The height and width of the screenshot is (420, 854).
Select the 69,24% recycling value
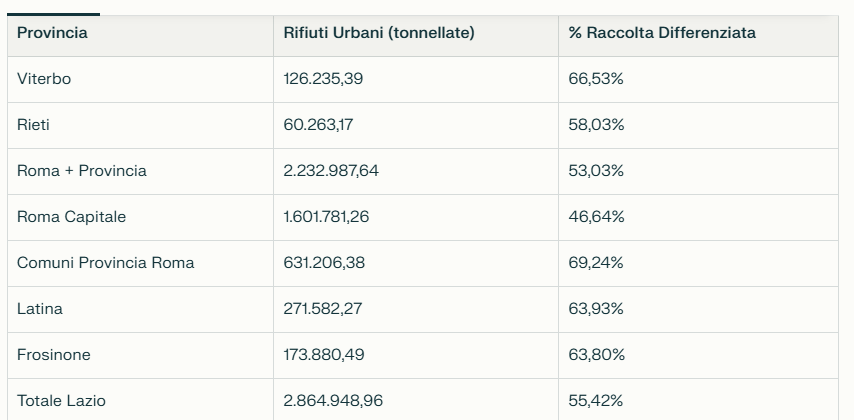(x=596, y=263)
